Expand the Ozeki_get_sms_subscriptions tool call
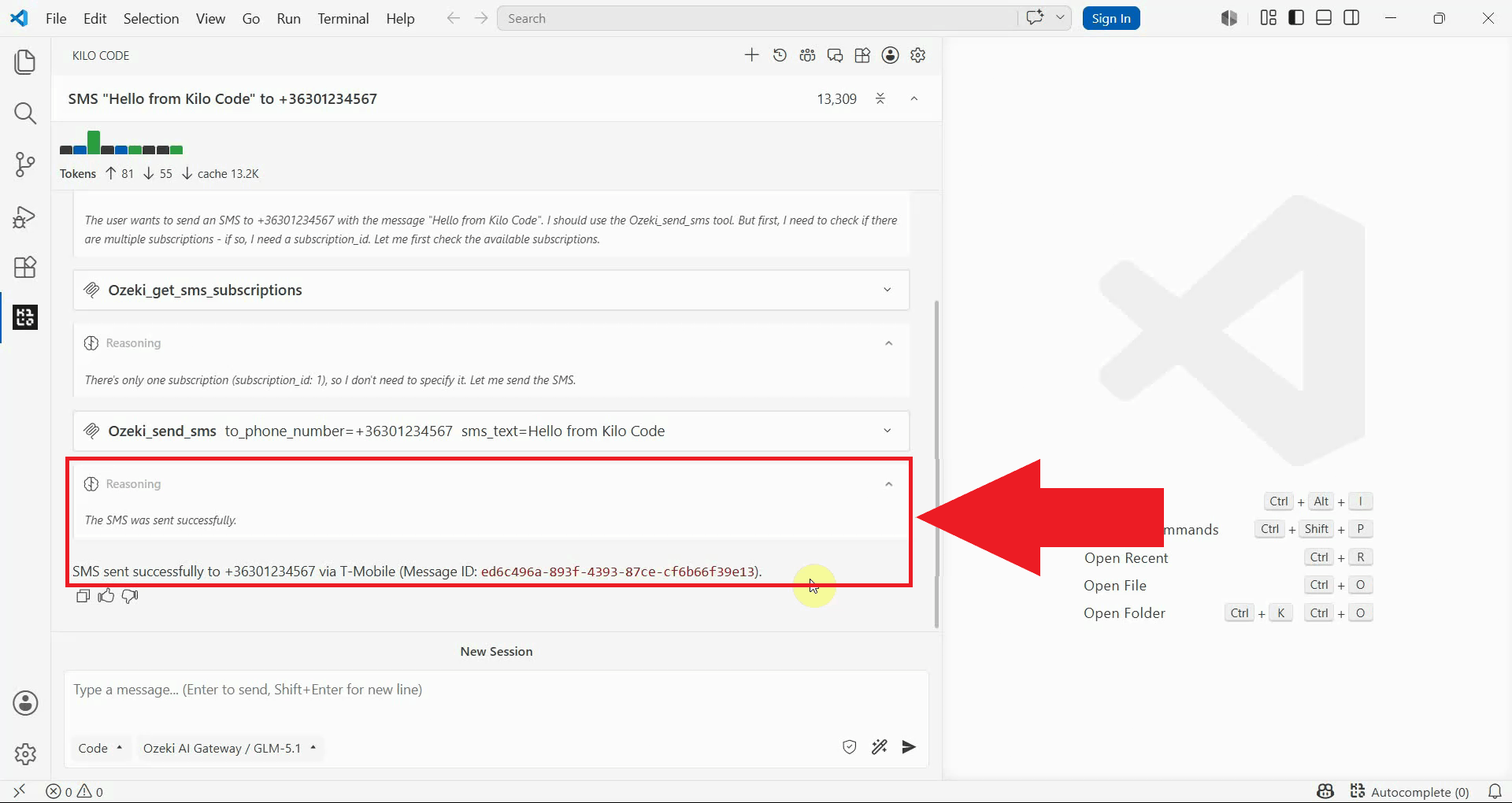This screenshot has width=1512, height=803. point(491,290)
